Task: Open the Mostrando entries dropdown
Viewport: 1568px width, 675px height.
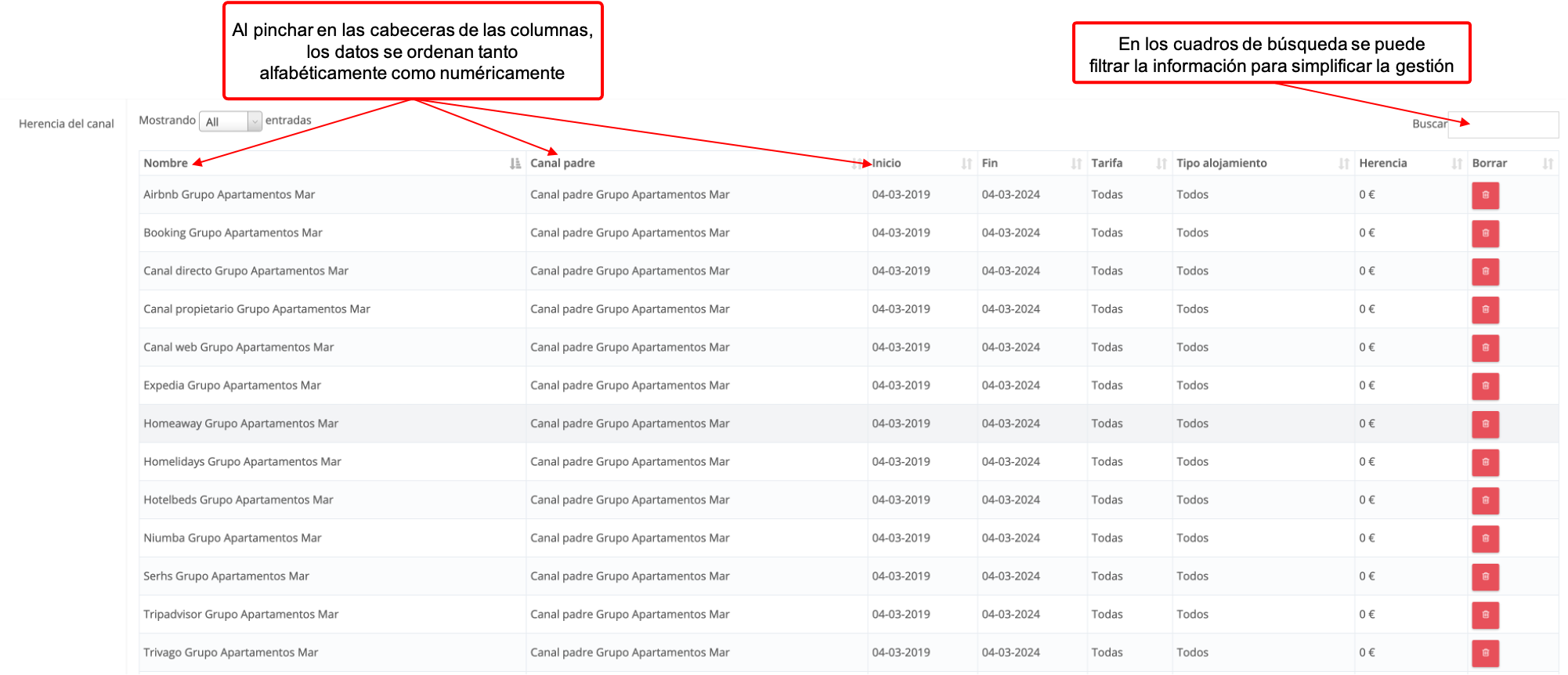Action: point(230,121)
